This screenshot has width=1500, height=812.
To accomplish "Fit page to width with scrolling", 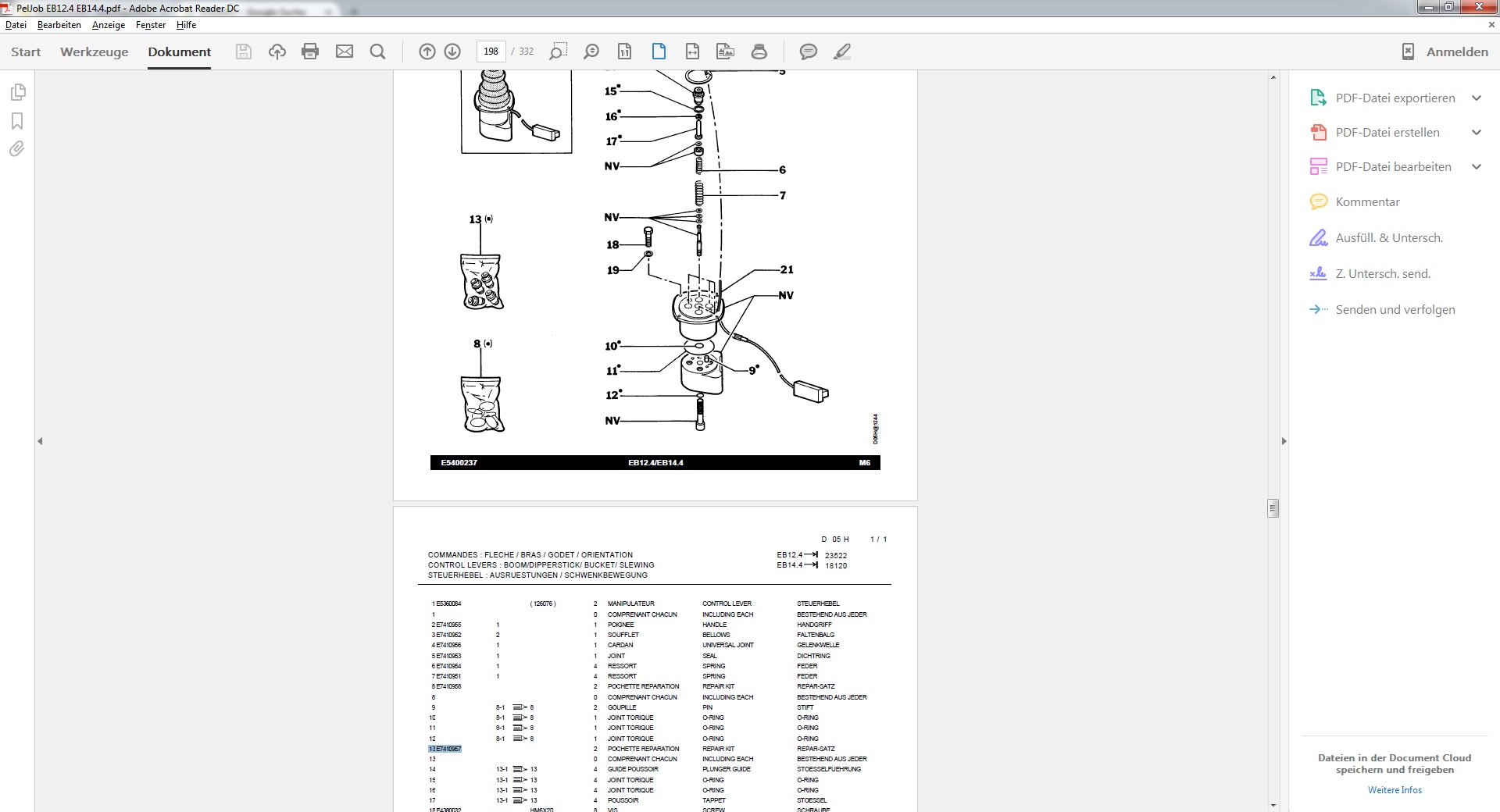I will click(x=692, y=52).
